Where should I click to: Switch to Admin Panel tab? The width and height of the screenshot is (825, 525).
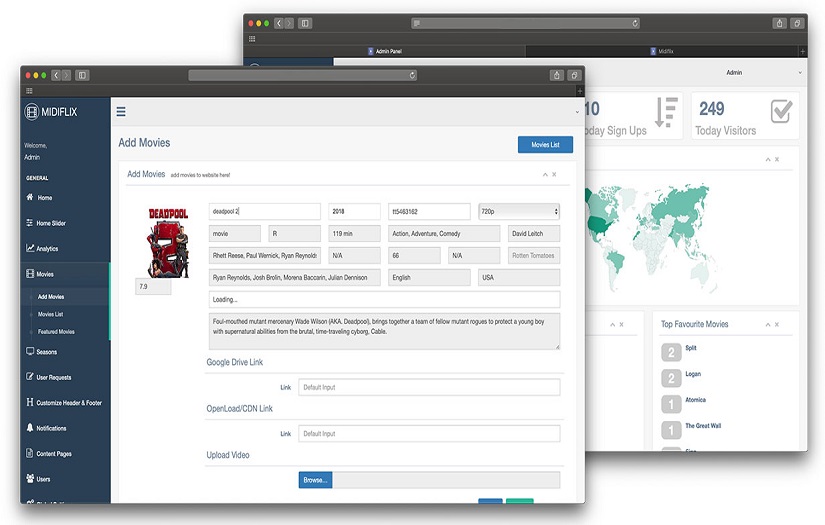click(x=385, y=51)
